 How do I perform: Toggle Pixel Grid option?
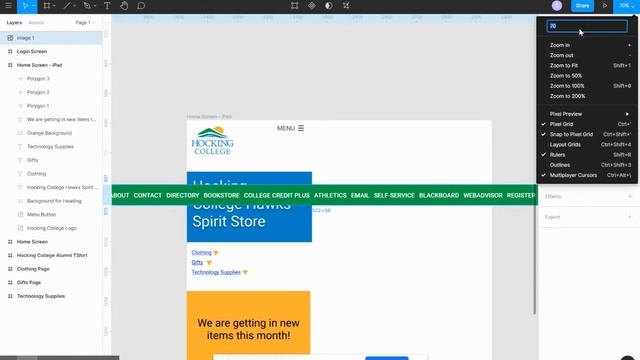[588, 124]
